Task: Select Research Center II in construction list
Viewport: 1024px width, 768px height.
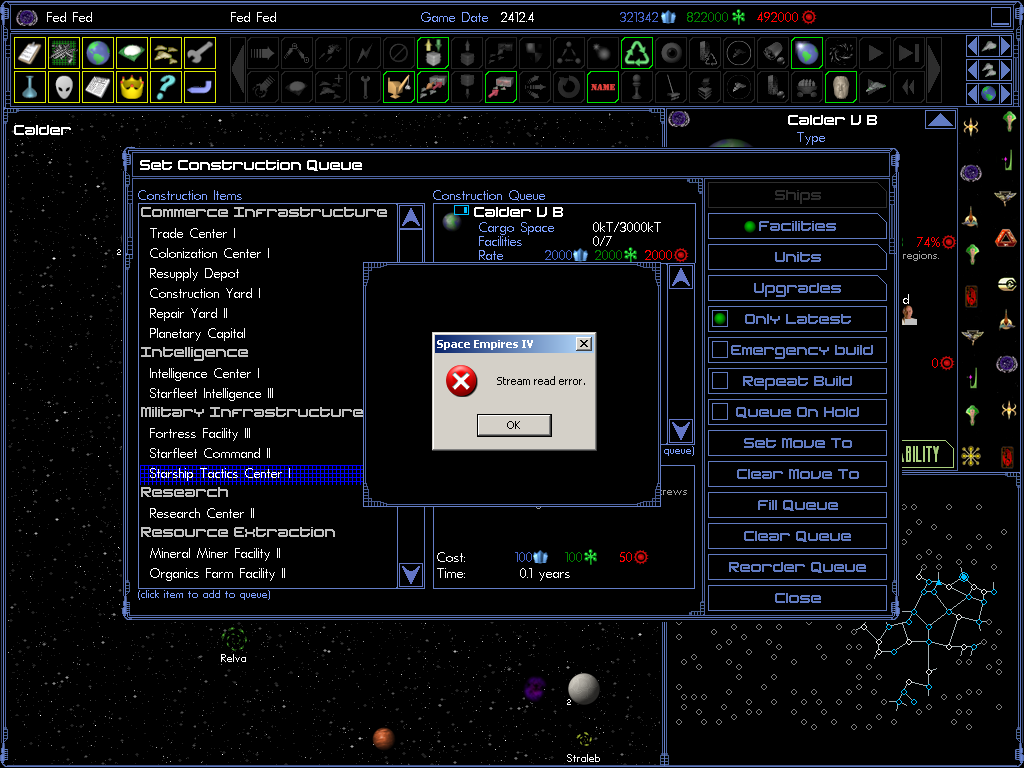Action: tap(202, 514)
